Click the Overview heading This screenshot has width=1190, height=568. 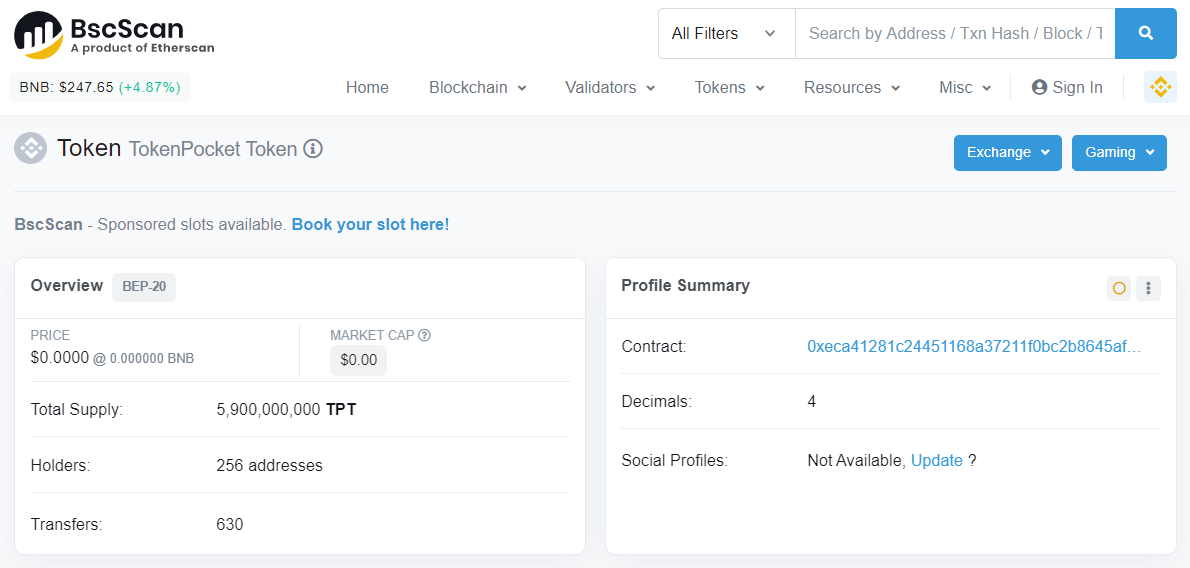click(x=67, y=286)
